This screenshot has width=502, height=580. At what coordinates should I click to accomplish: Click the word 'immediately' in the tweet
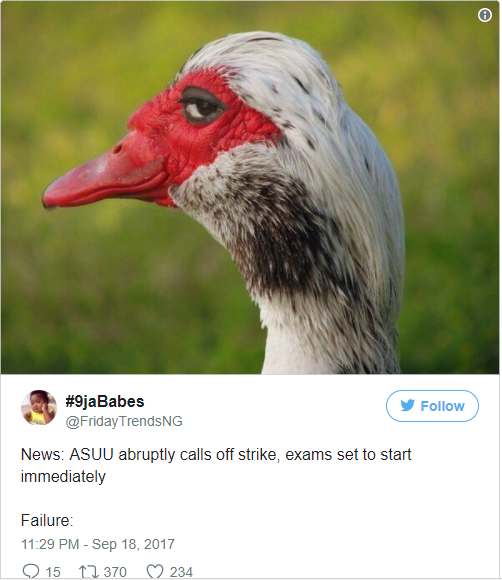[63, 477]
